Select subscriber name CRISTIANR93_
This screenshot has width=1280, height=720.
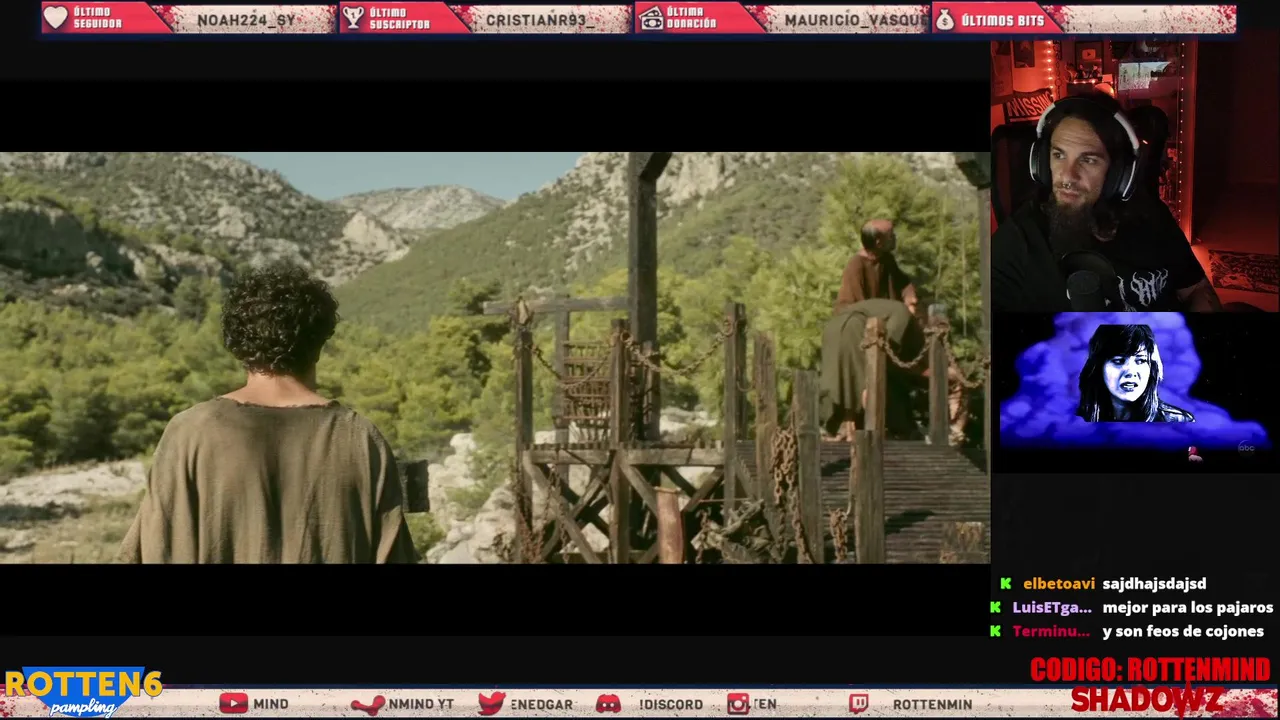tap(540, 20)
